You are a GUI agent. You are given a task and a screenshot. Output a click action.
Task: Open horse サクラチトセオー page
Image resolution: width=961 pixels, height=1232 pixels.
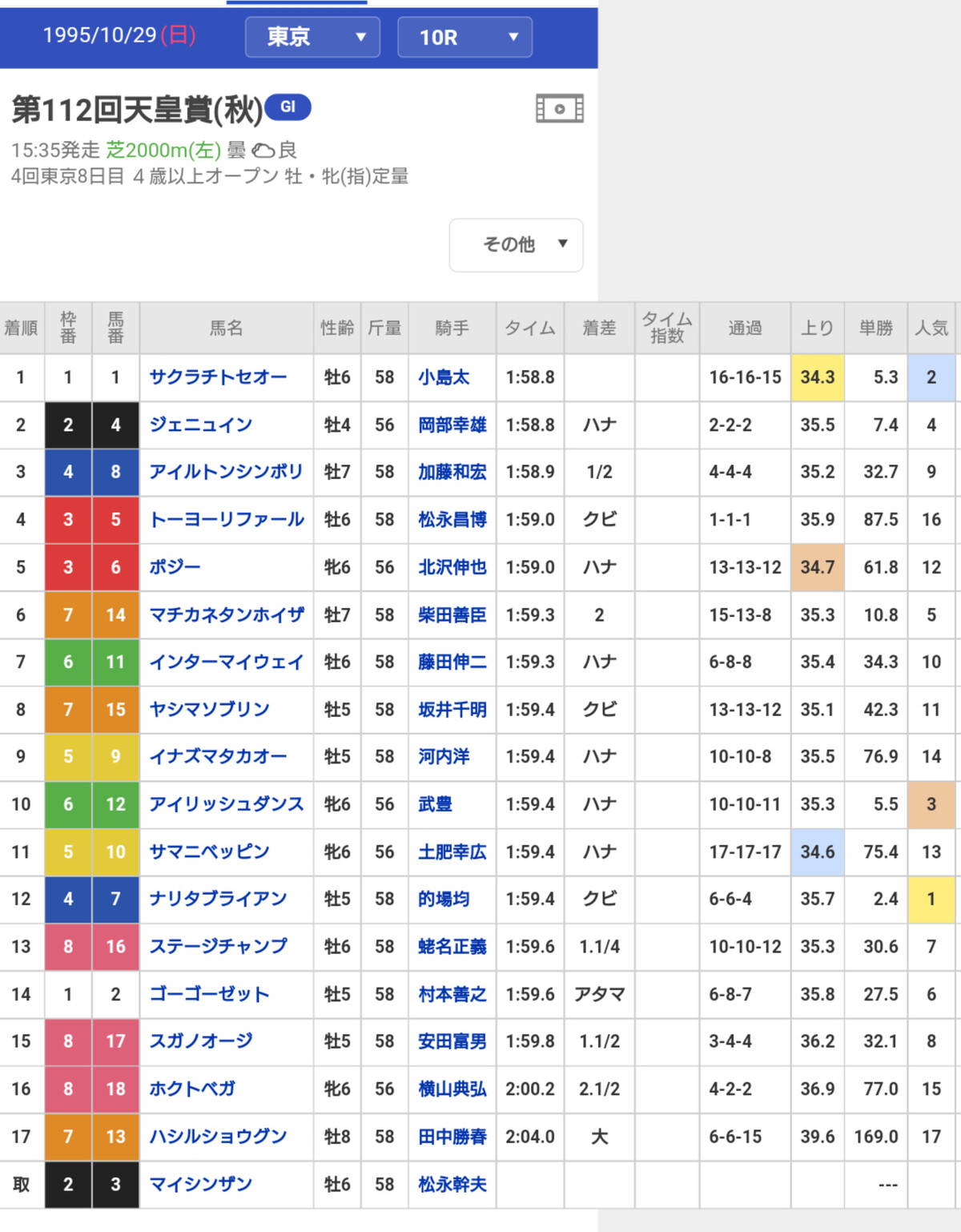click(218, 377)
